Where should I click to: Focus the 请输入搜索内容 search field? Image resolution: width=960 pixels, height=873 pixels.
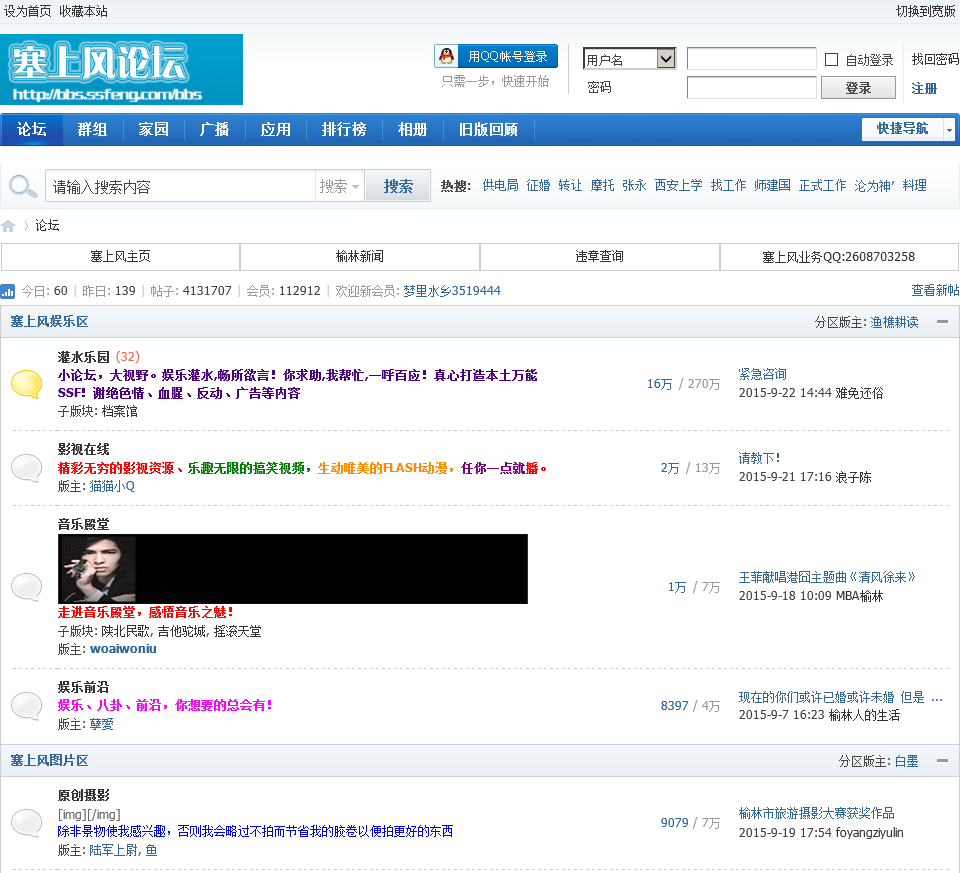pyautogui.click(x=181, y=186)
